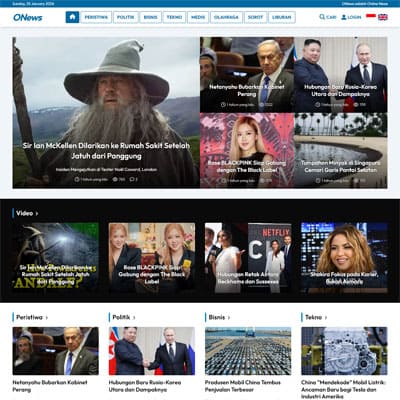This screenshot has width=400, height=400.
Task: Click the Login user icon
Action: [344, 17]
